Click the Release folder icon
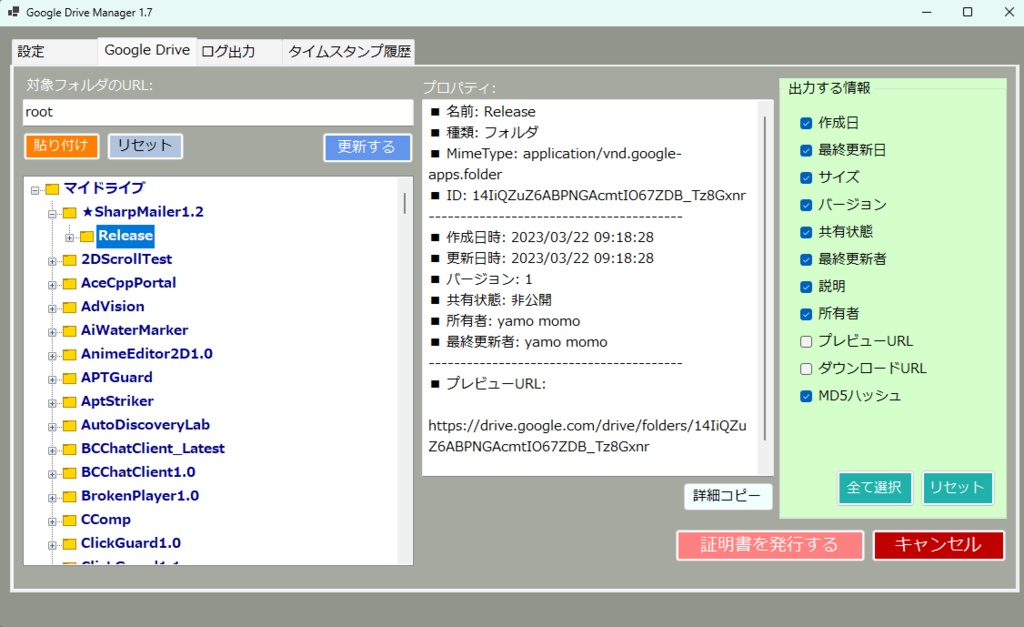This screenshot has width=1024, height=627. 86,236
